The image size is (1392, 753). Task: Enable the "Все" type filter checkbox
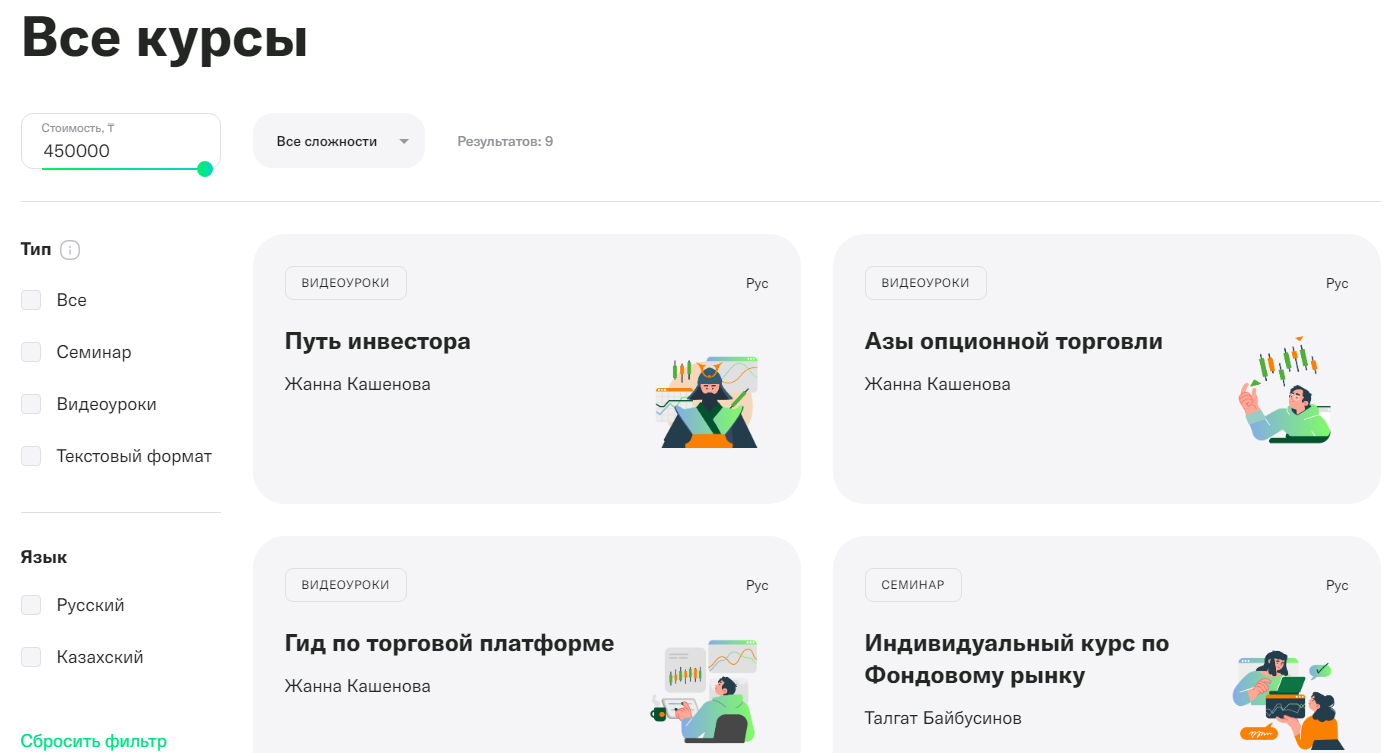coord(31,299)
